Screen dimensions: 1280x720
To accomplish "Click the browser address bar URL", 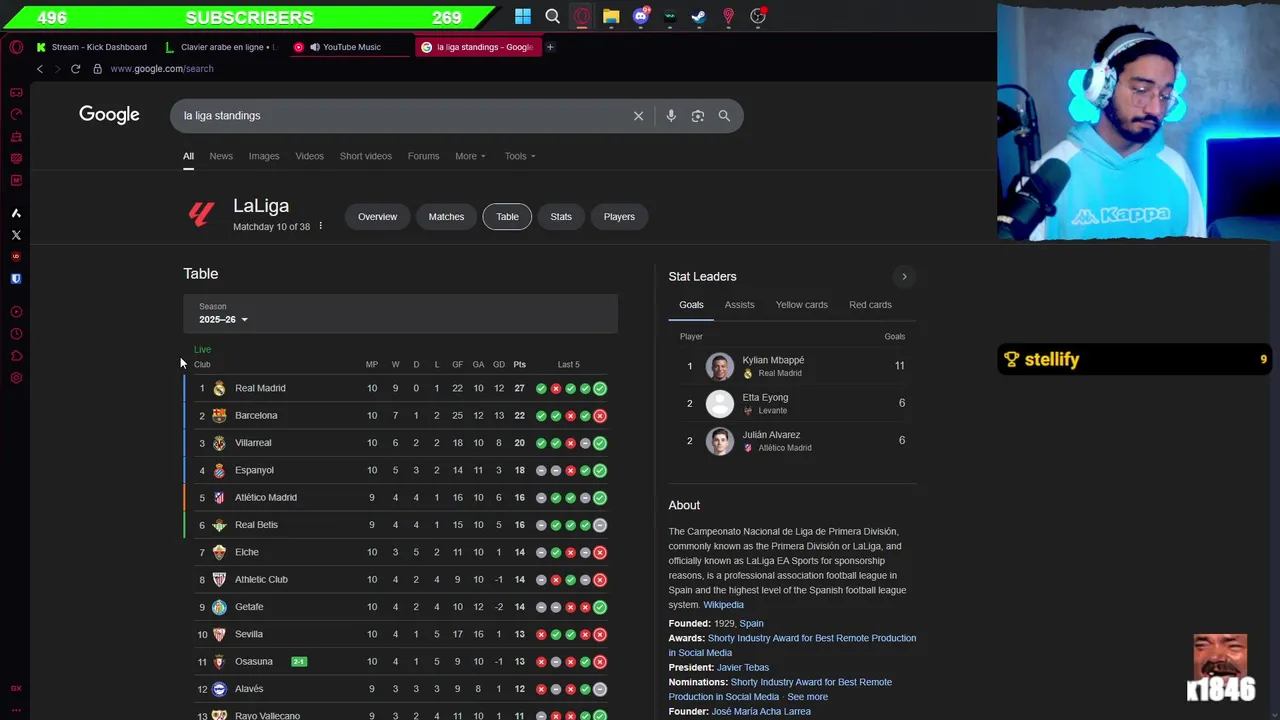I will [162, 69].
